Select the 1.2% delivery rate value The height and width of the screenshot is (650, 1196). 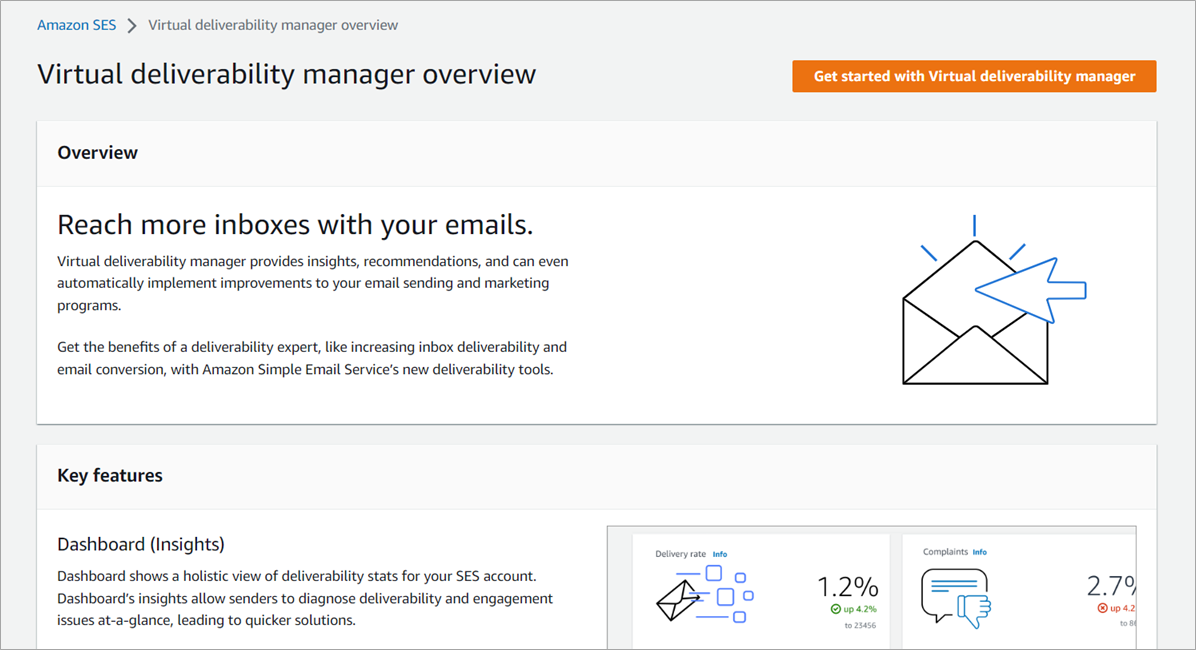point(847,587)
